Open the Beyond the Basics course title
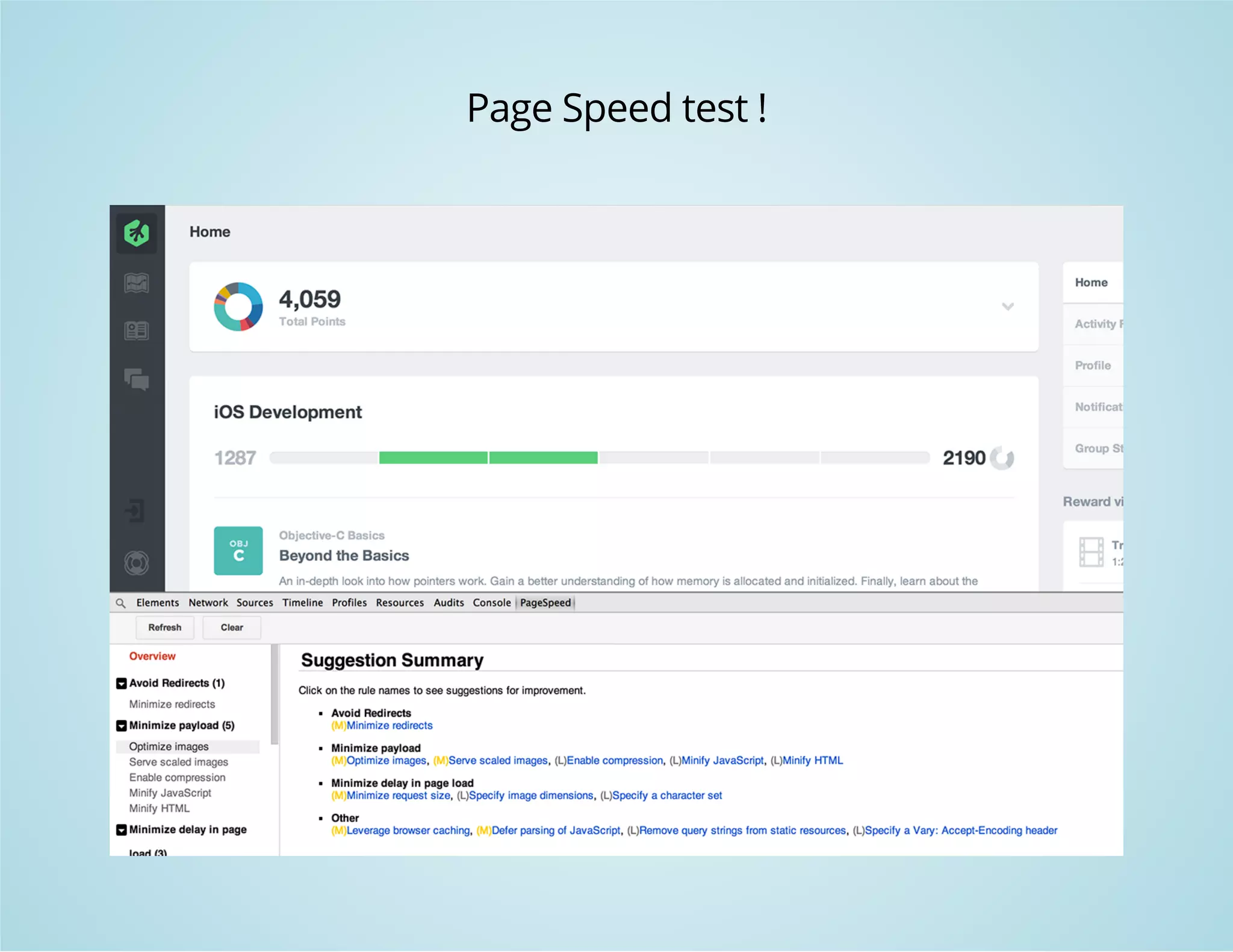The height and width of the screenshot is (952, 1233). point(344,555)
